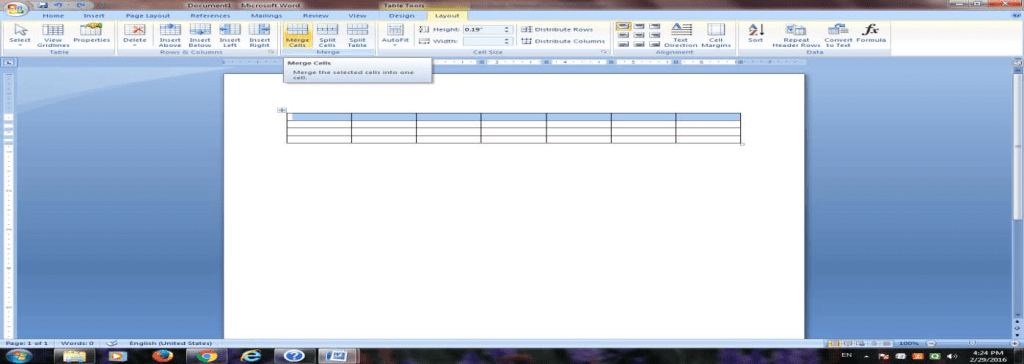This screenshot has width=1024, height=364.
Task: Switch to Table Tools Design tab
Action: 401,16
